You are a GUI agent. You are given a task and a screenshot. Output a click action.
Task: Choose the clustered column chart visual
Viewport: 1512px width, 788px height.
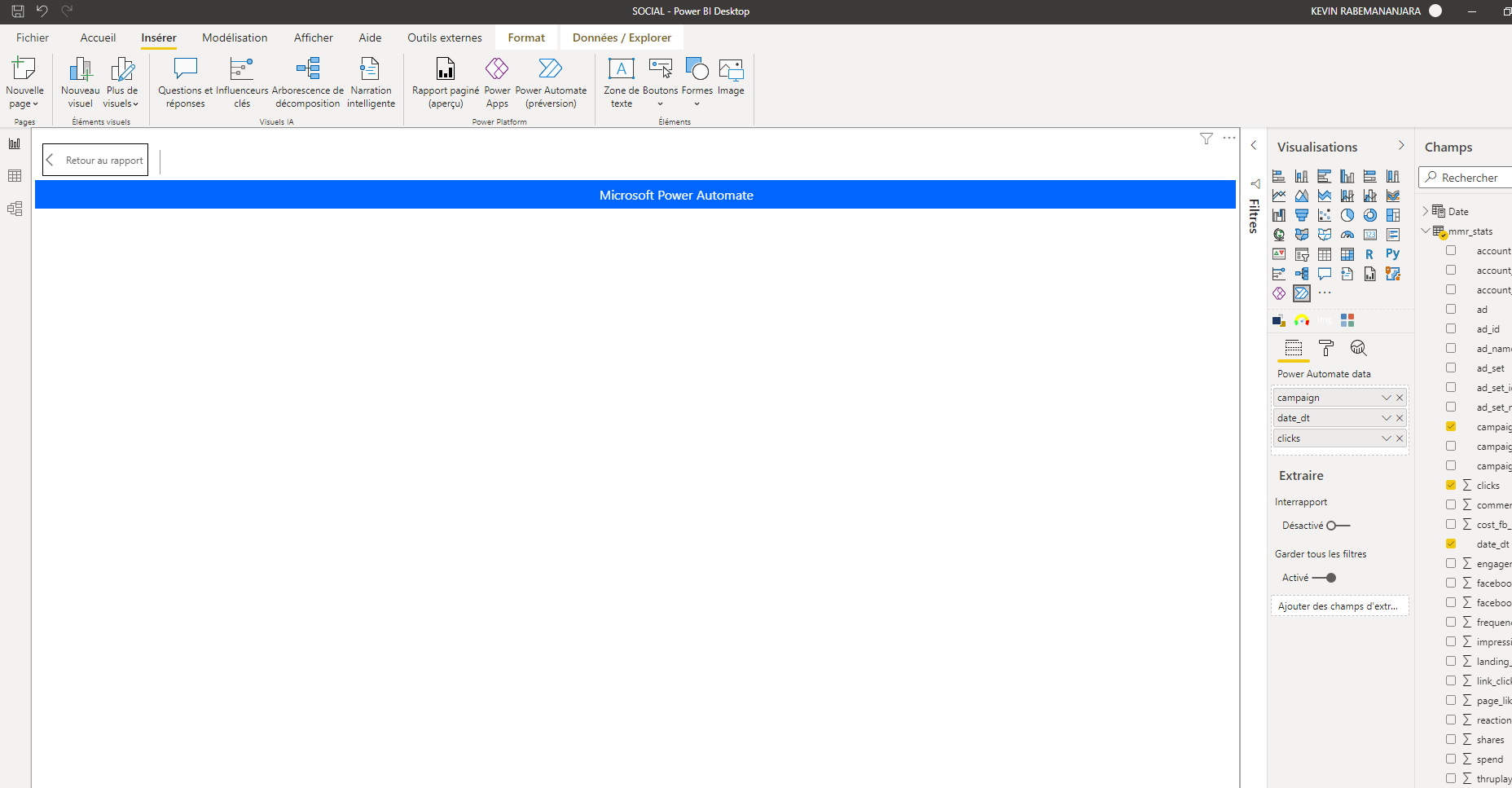click(x=1347, y=176)
